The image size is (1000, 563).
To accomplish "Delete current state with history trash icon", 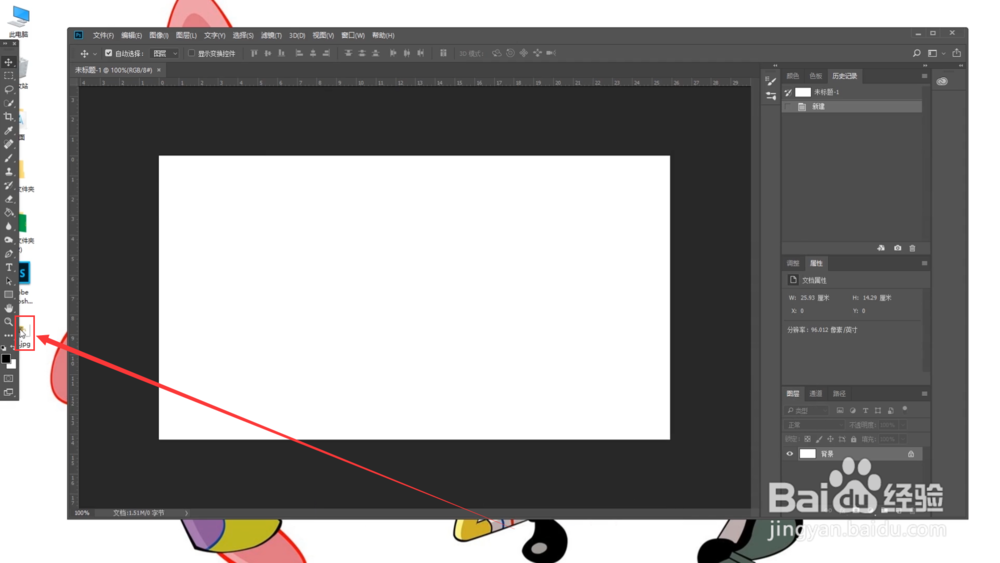I will [x=912, y=248].
